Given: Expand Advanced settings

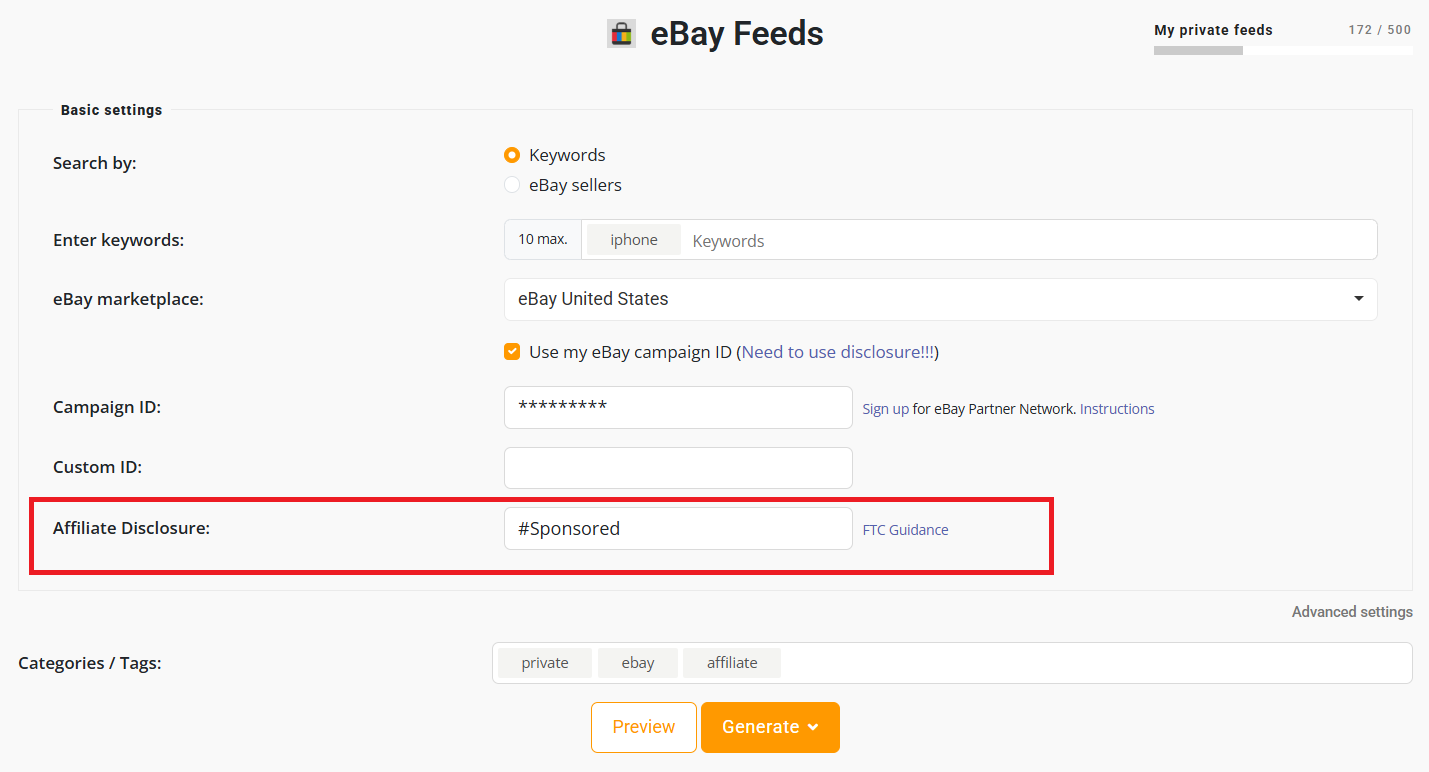Looking at the screenshot, I should coord(1352,612).
